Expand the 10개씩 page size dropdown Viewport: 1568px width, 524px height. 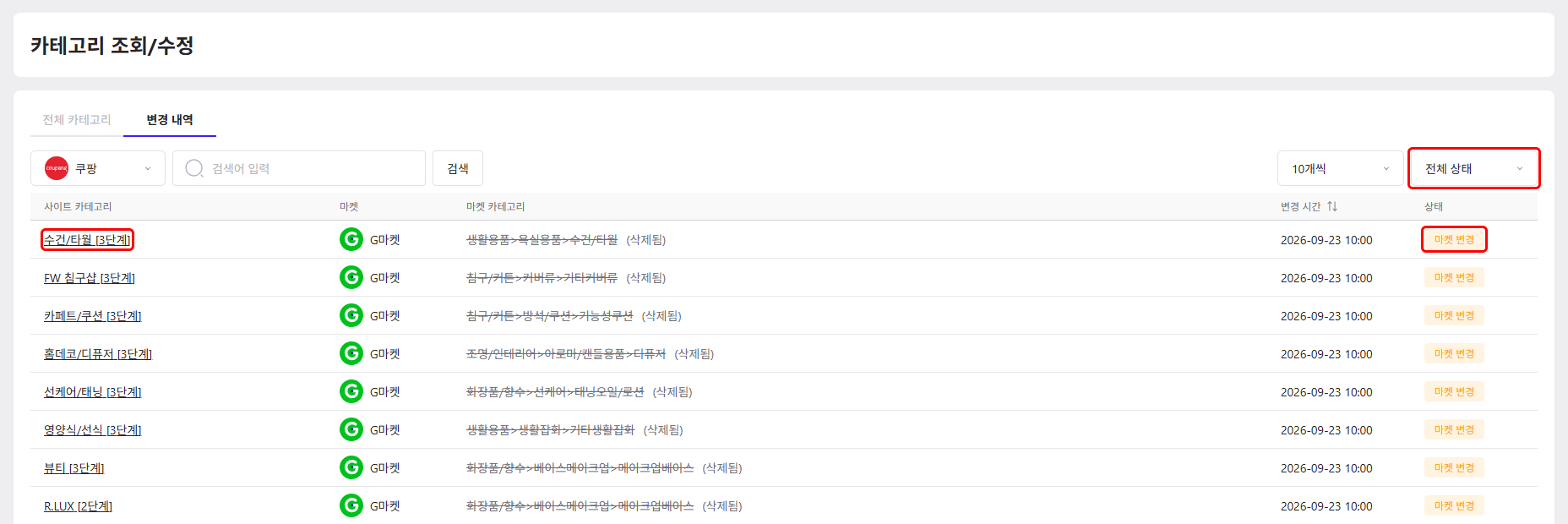pyautogui.click(x=1340, y=168)
